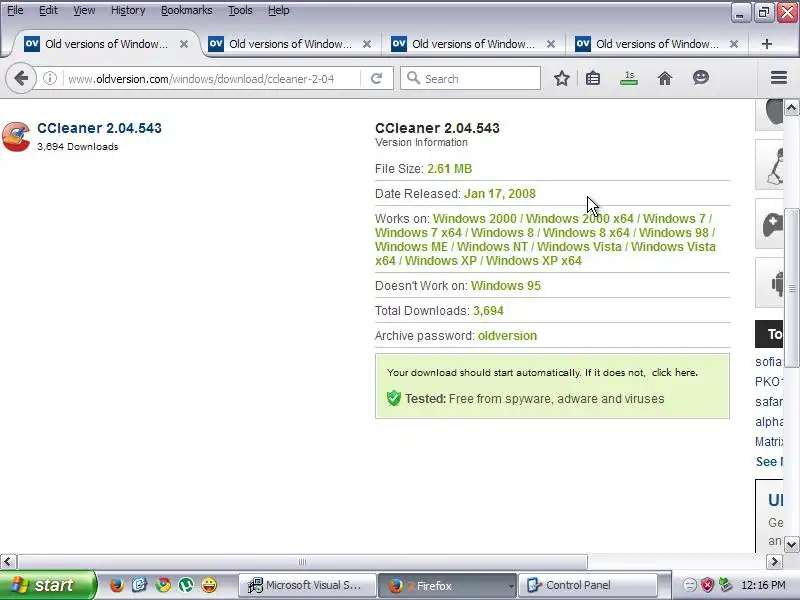The height and width of the screenshot is (600, 800).
Task: Switch to the fourth Old versions tab
Action: pos(657,44)
